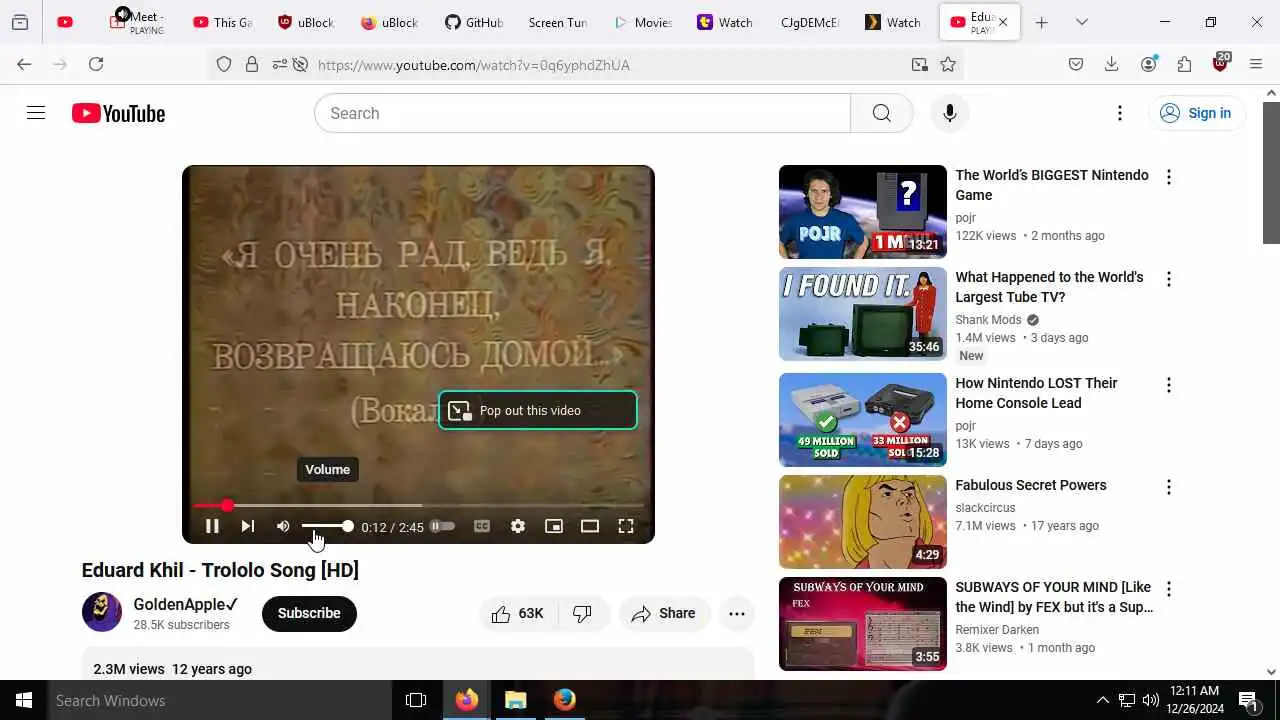Click Pop out this video
The width and height of the screenshot is (1280, 720).
coord(538,410)
